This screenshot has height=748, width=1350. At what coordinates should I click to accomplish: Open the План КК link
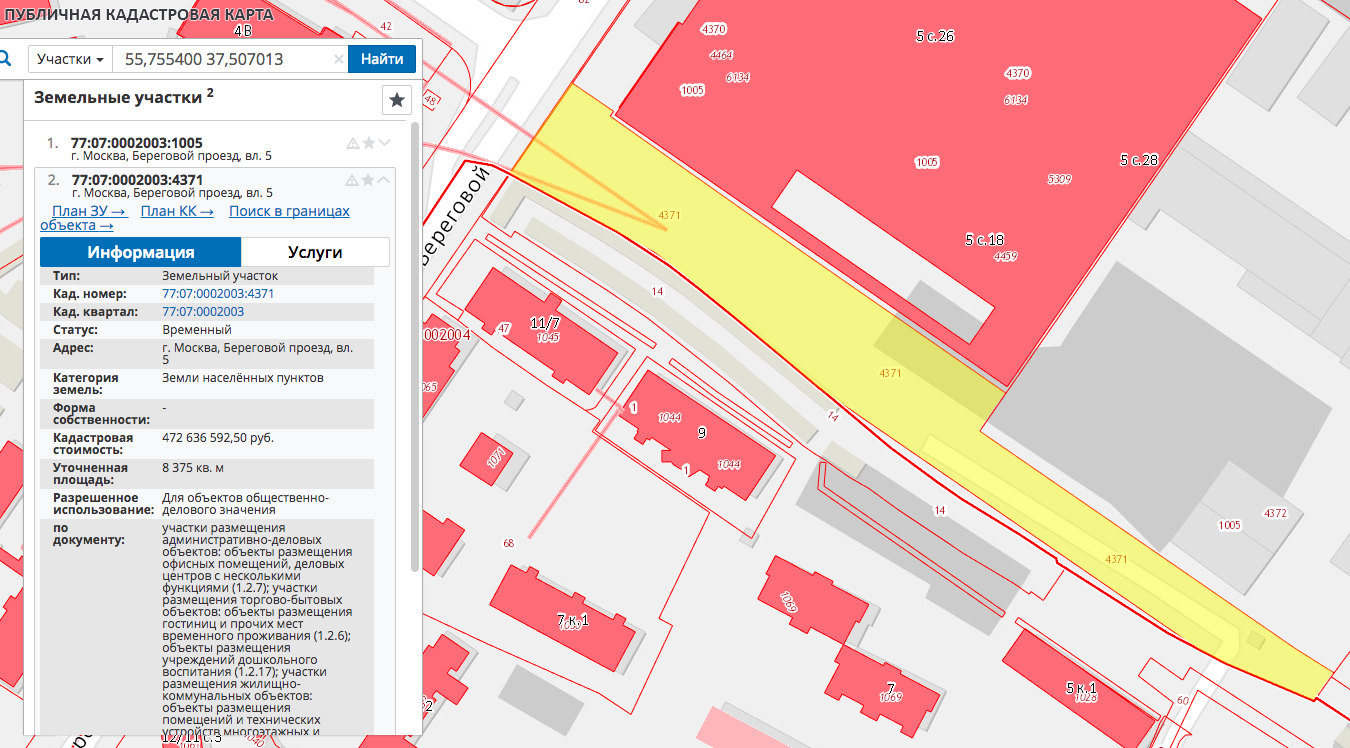click(177, 211)
